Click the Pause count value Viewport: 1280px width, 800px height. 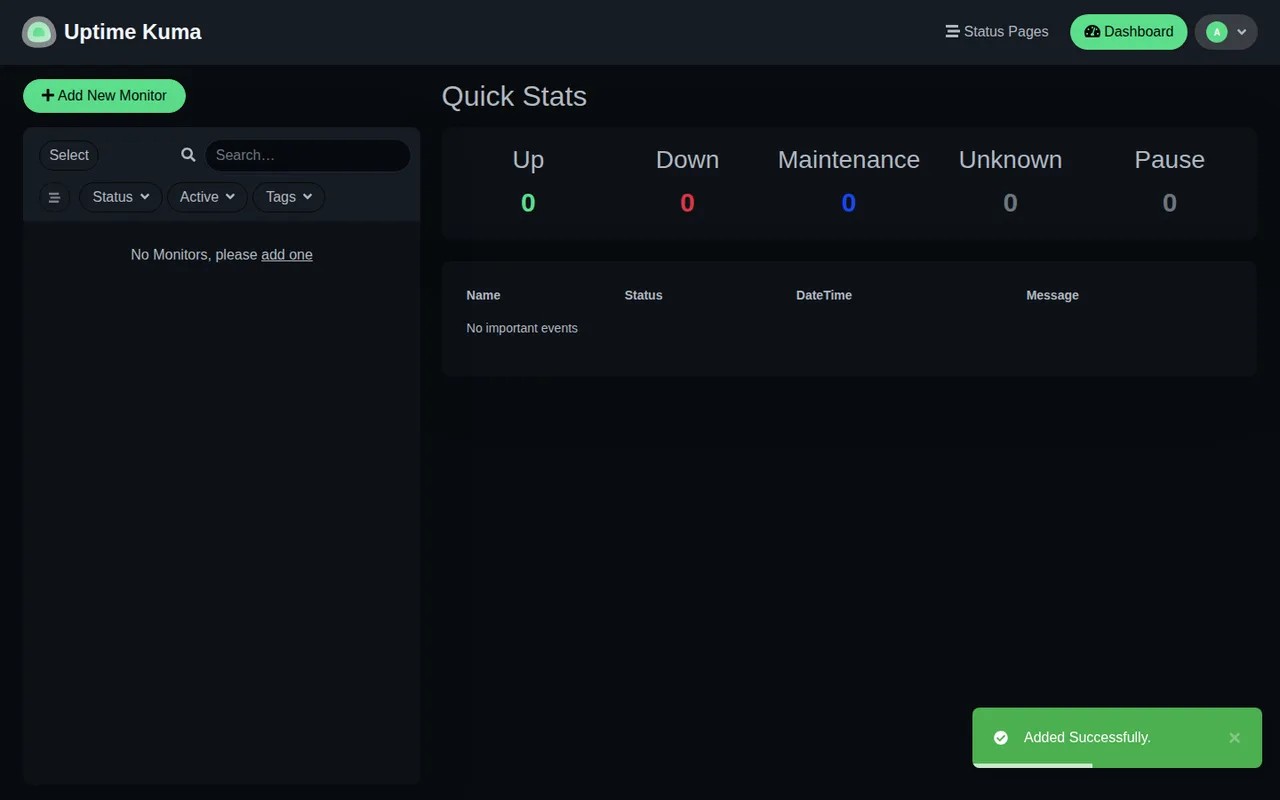click(x=1169, y=203)
